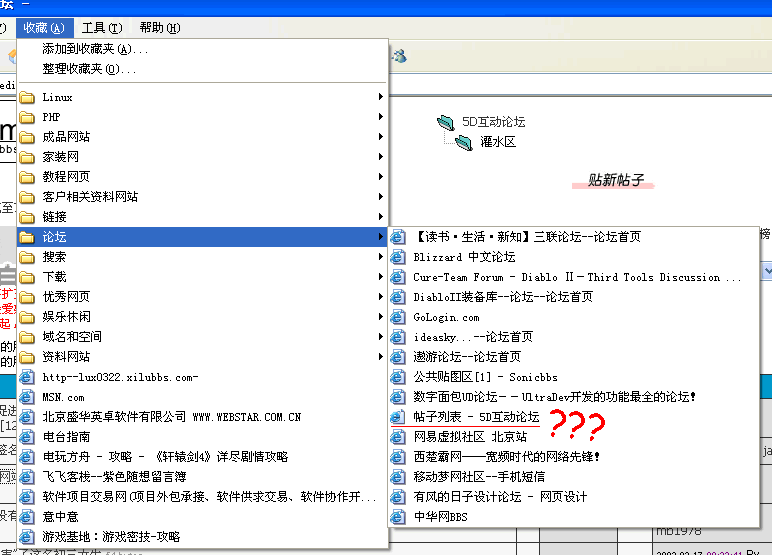Open the 软件项目交易网 favorite
772x555 pixels.
(x=203, y=497)
